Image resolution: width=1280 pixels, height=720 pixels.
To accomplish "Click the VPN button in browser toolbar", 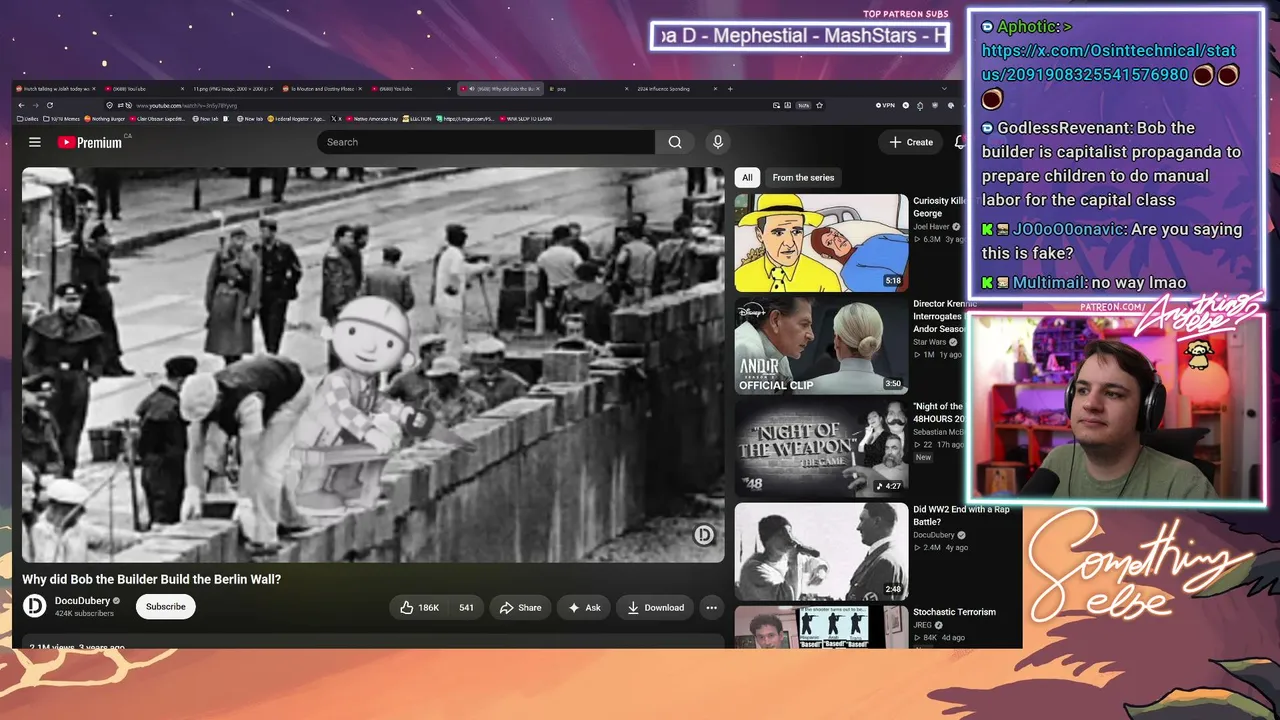I will point(885,105).
